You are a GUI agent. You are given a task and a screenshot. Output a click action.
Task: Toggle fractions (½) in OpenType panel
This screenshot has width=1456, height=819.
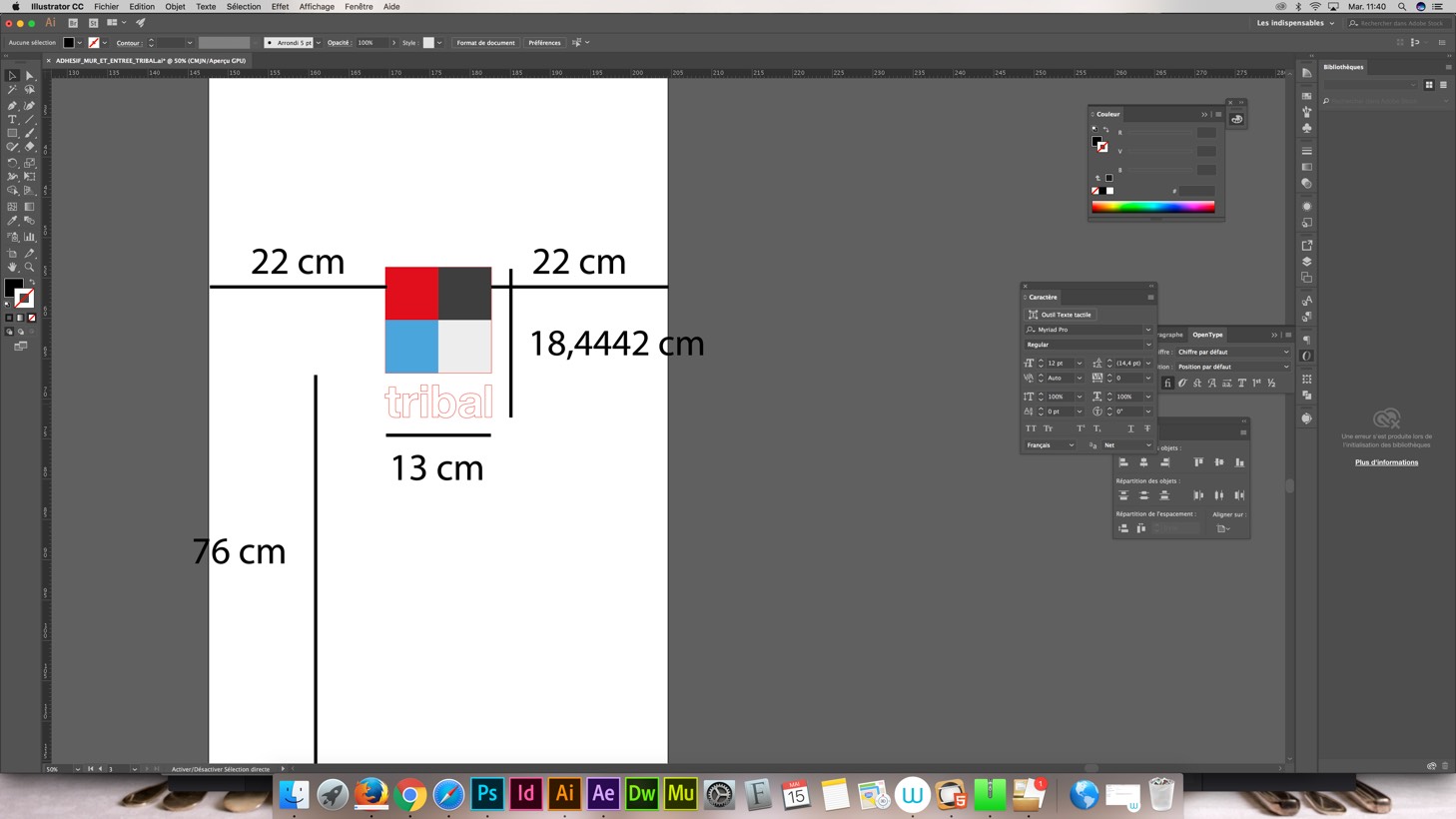1271,383
